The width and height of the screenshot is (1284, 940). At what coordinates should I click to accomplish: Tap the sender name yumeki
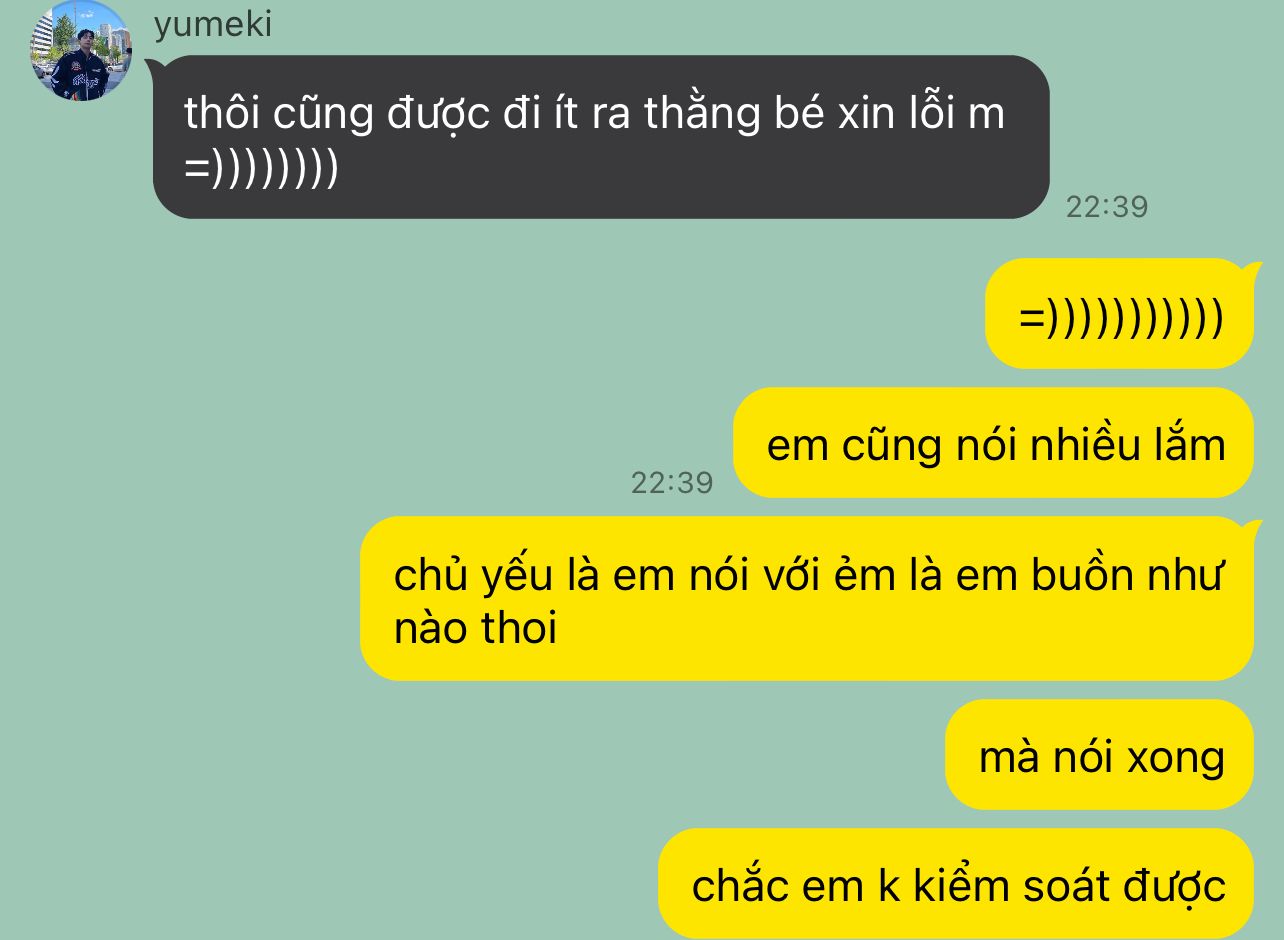pyautogui.click(x=212, y=25)
